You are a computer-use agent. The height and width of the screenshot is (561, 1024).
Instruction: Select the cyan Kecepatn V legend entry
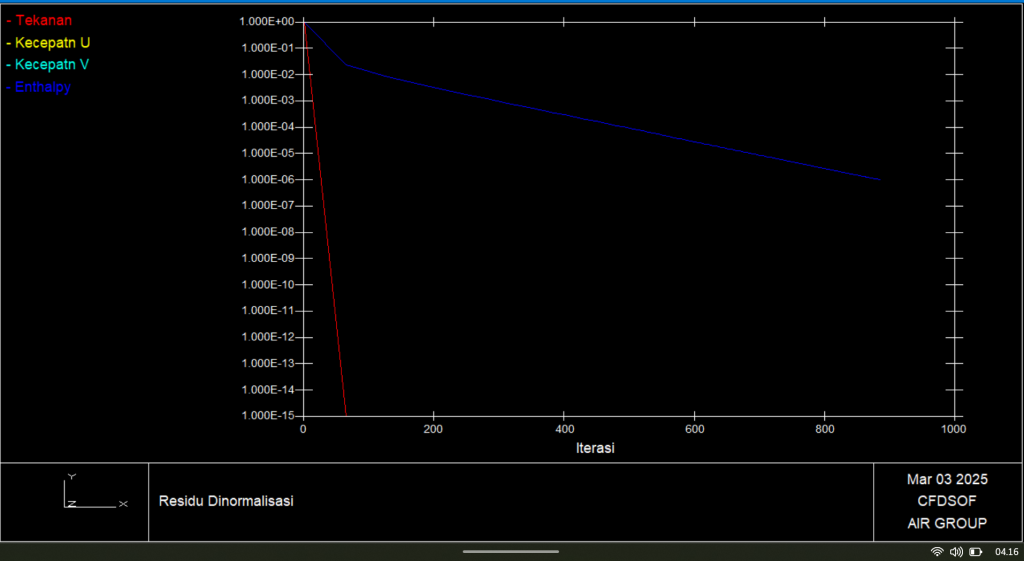[x=50, y=65]
